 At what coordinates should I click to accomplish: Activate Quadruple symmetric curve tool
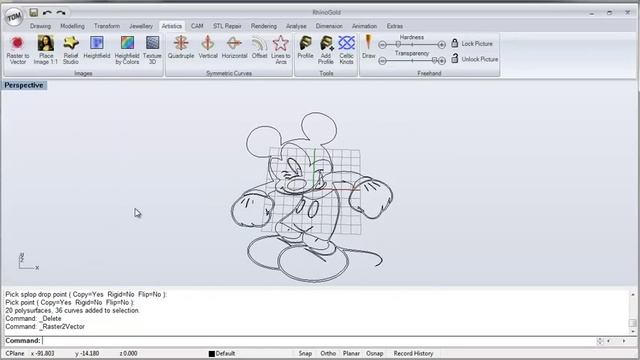[x=181, y=47]
